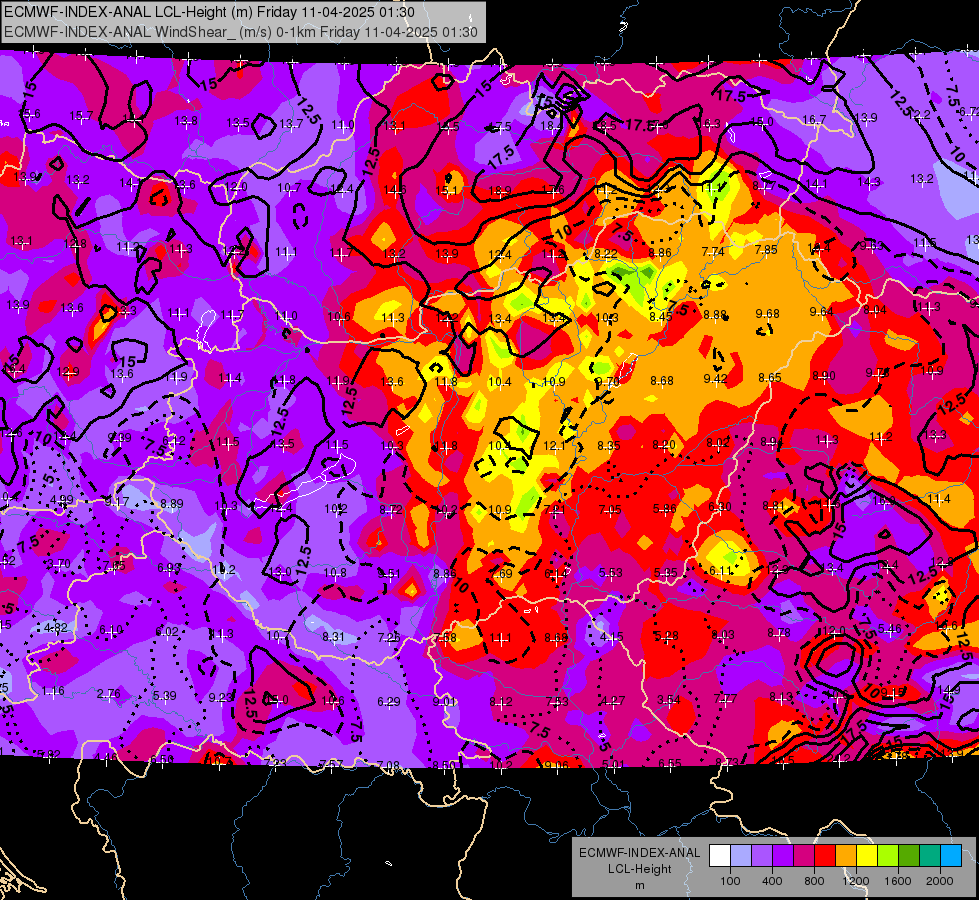Click the wind shear value '3.54'
The width and height of the screenshot is (979, 900).
click(668, 700)
